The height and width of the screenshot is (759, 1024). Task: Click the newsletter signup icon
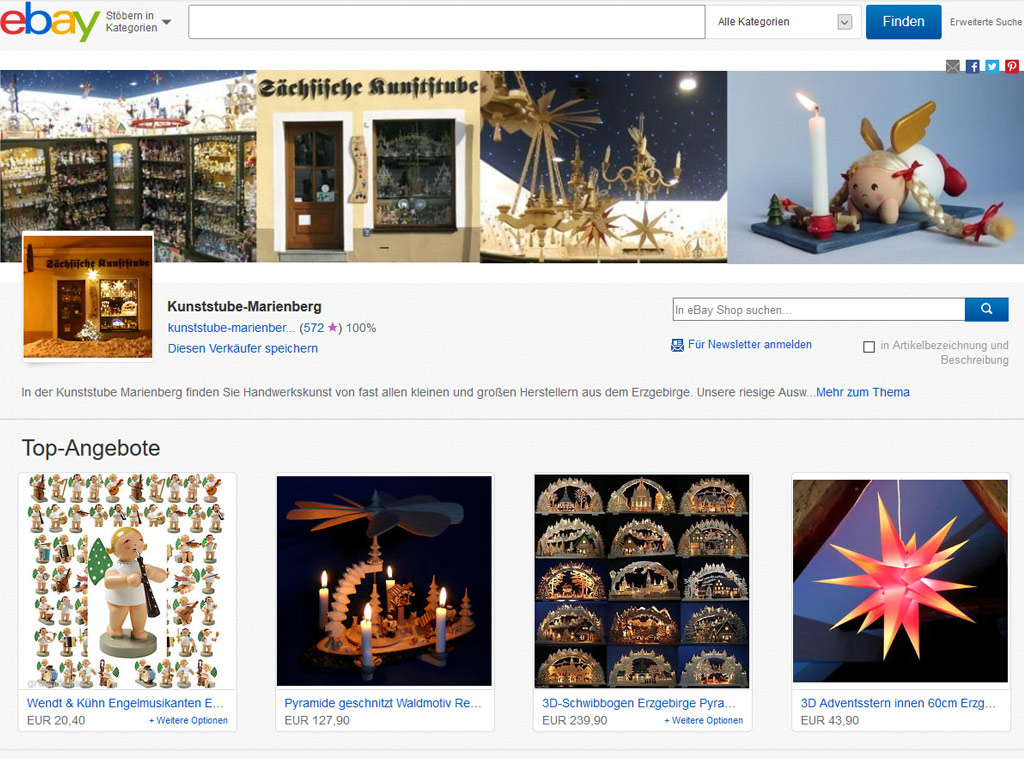tap(677, 345)
